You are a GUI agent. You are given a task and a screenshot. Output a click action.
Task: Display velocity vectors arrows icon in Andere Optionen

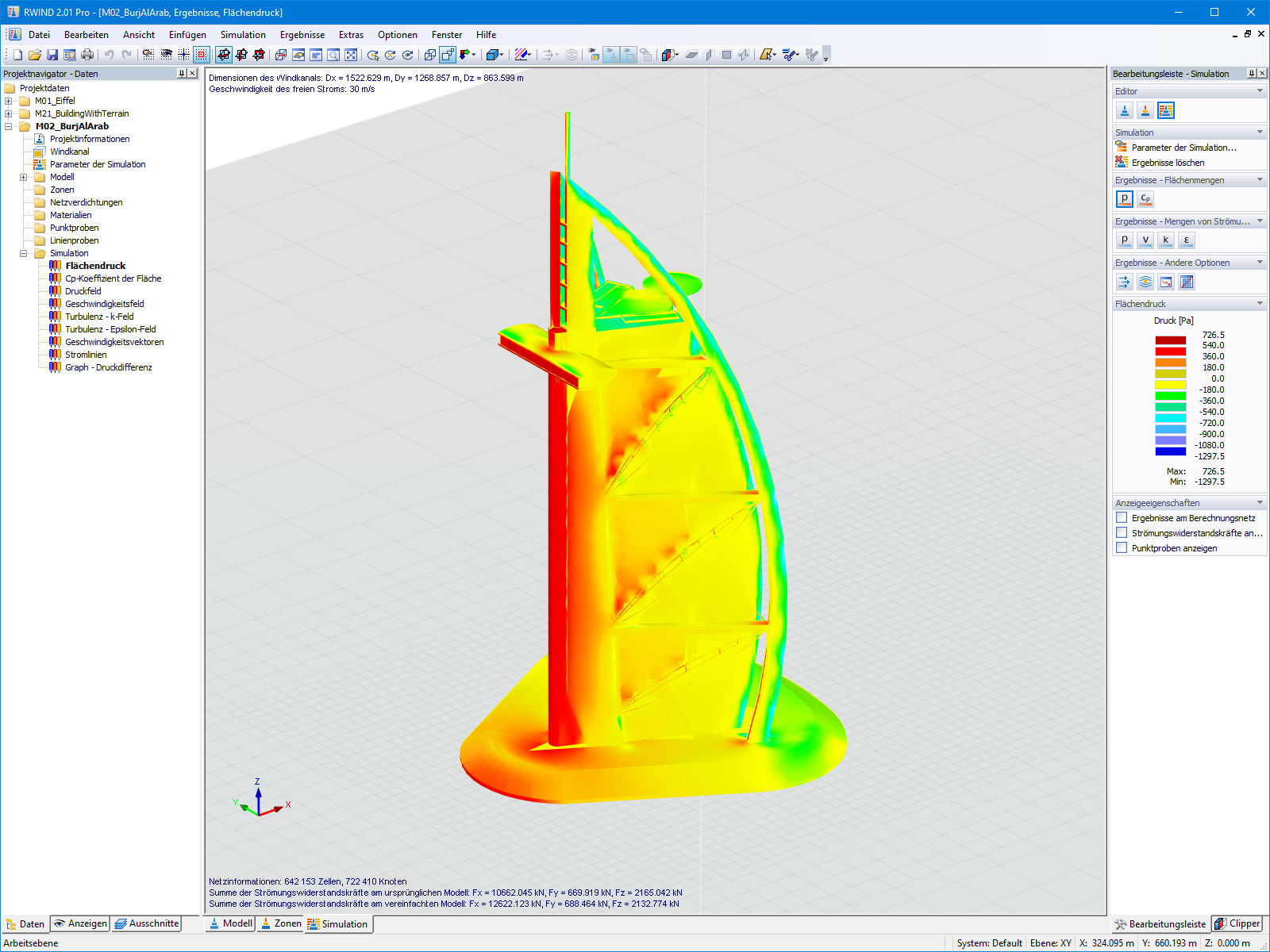point(1125,282)
